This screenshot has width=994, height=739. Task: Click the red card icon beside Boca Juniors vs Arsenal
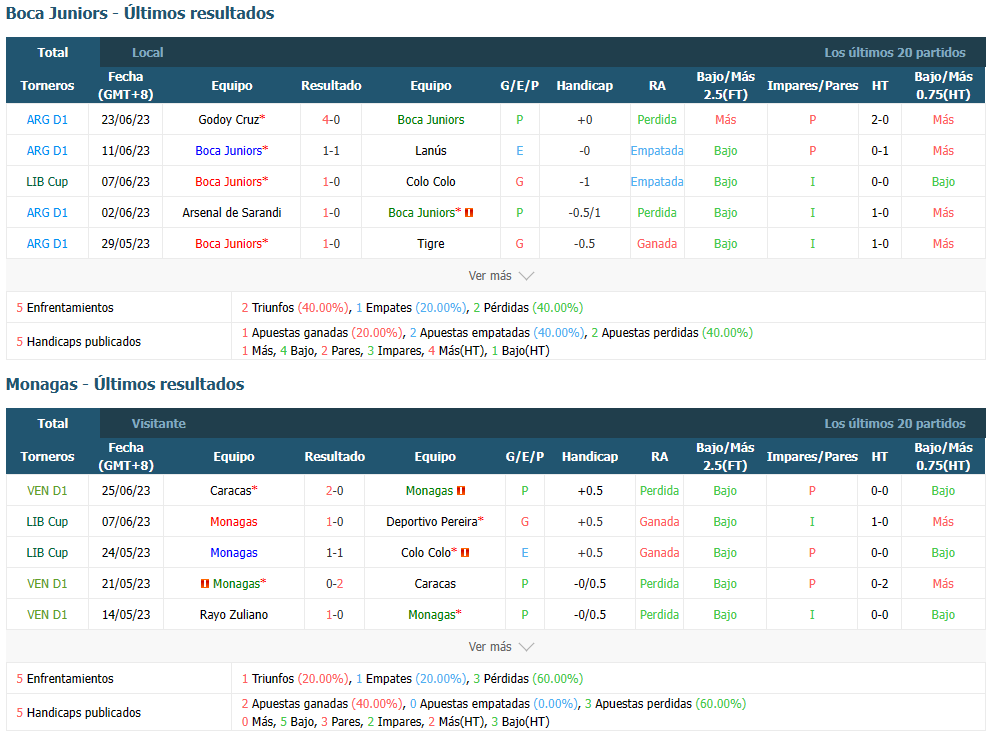[x=469, y=213]
